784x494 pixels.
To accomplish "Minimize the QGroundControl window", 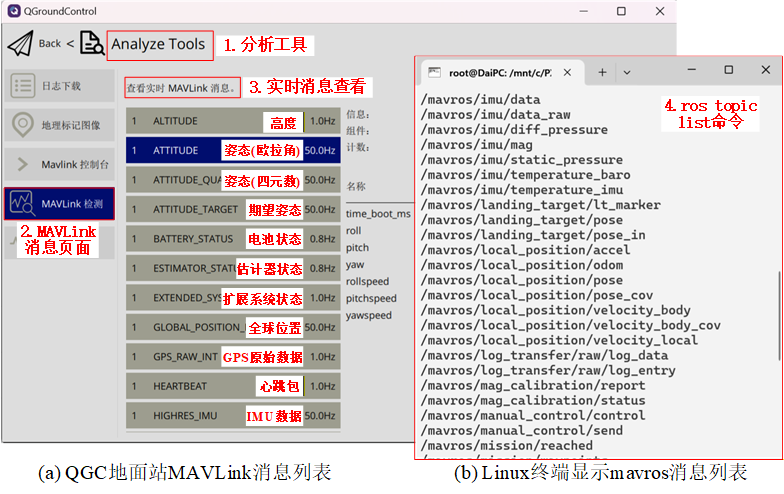I will [584, 10].
